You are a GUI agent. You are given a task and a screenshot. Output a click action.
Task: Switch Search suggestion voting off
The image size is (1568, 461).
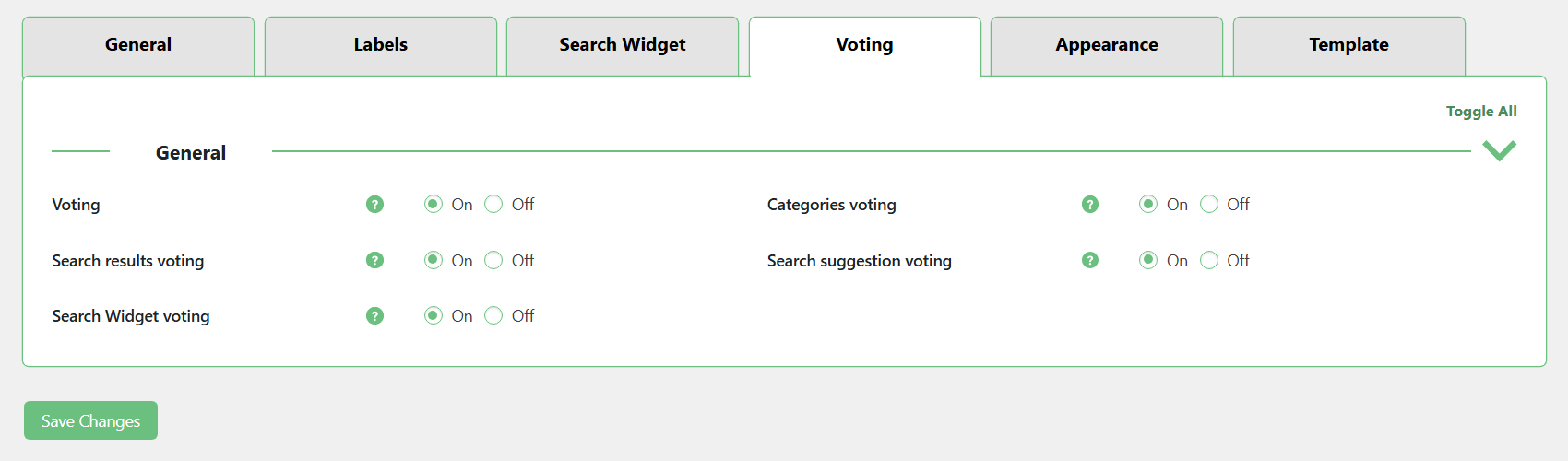[x=1209, y=261]
